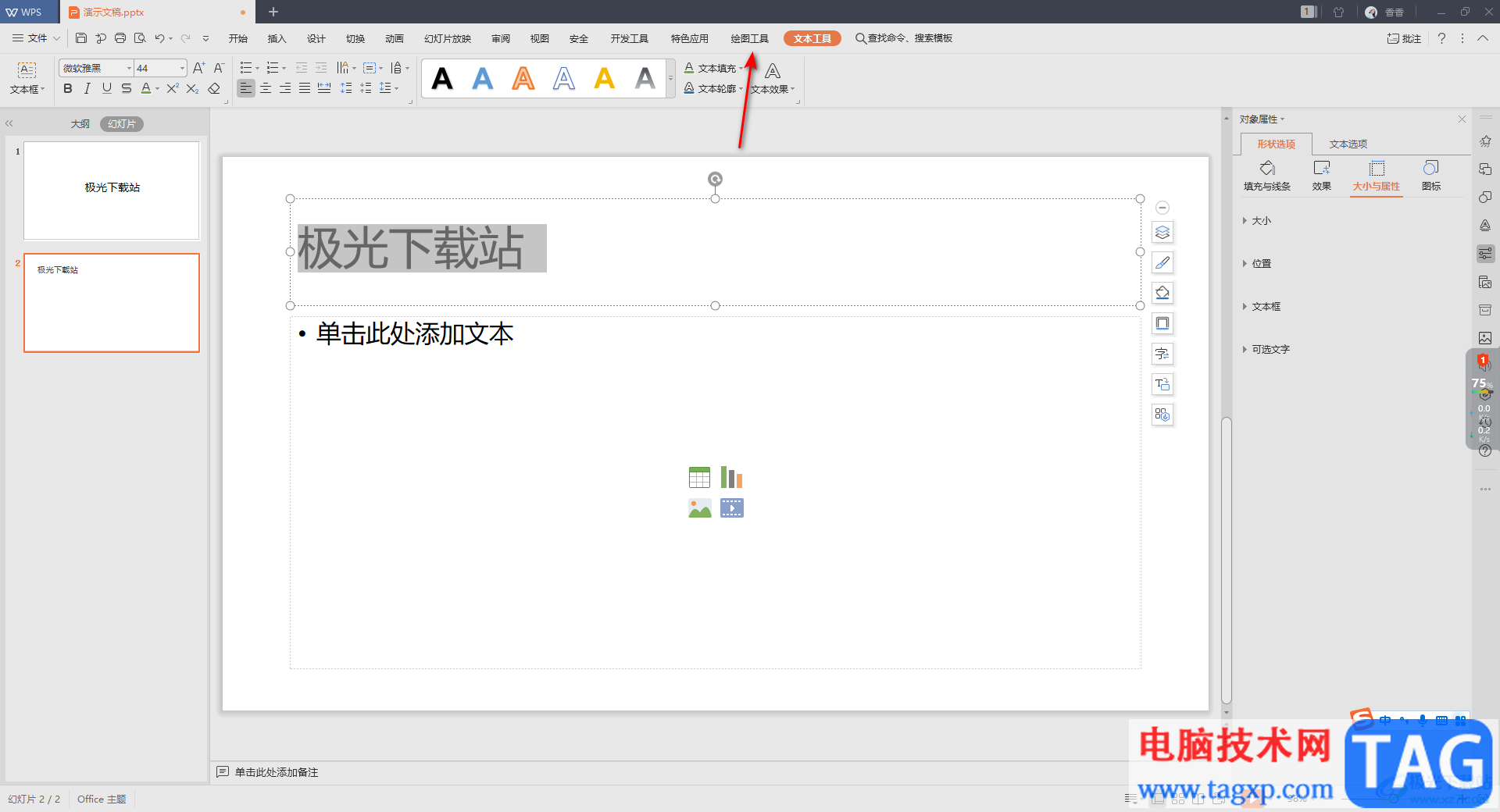Decrease font size with A- icon
1500x812 pixels.
coord(219,68)
